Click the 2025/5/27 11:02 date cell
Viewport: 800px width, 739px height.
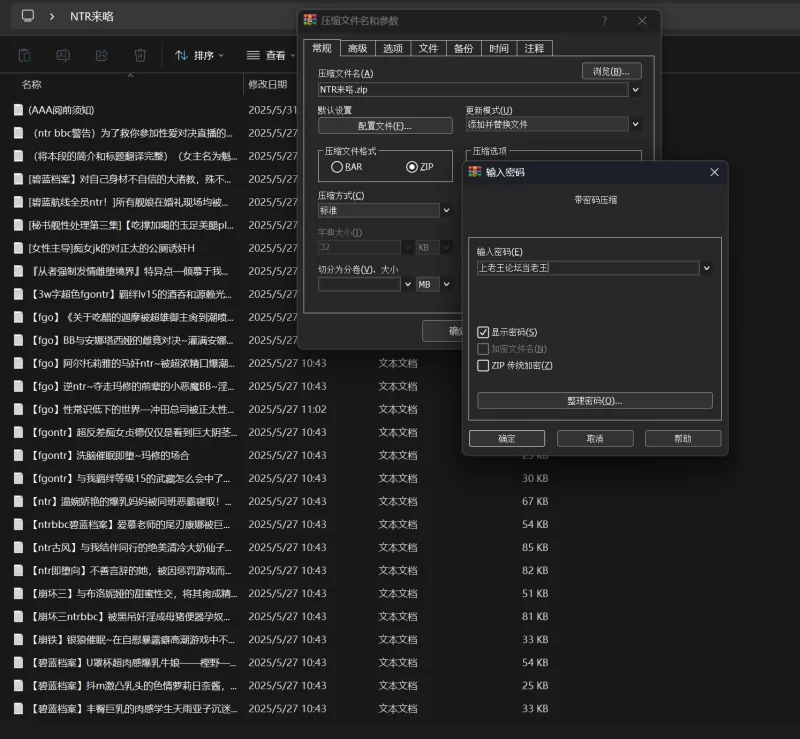[287, 409]
